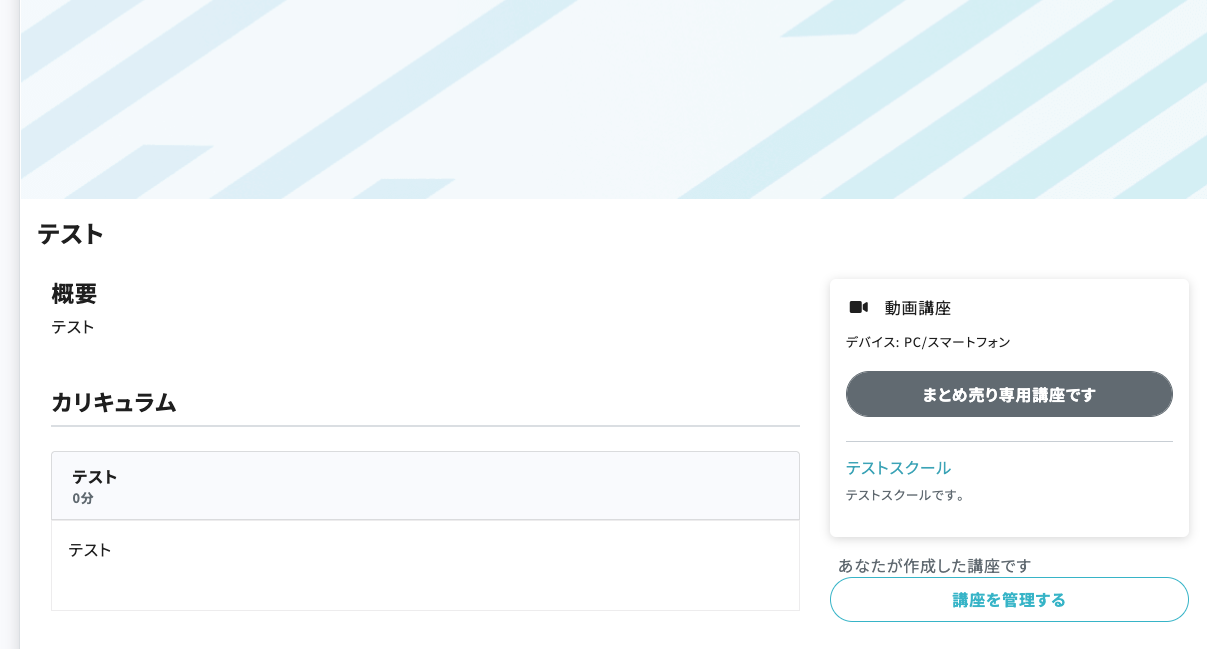Click the striped light-blue banner image
This screenshot has width=1207, height=649.
(x=613, y=99)
